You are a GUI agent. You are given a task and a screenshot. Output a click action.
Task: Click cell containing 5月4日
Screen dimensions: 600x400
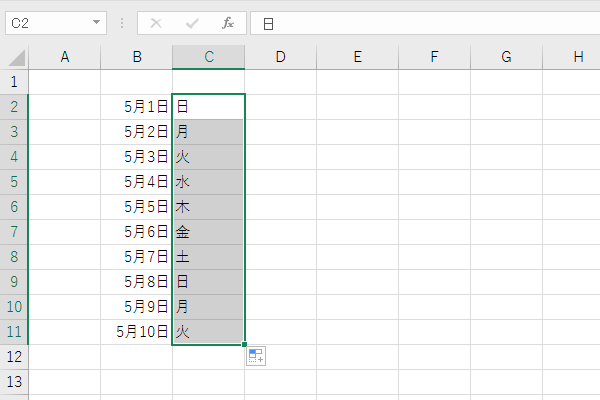[137, 182]
